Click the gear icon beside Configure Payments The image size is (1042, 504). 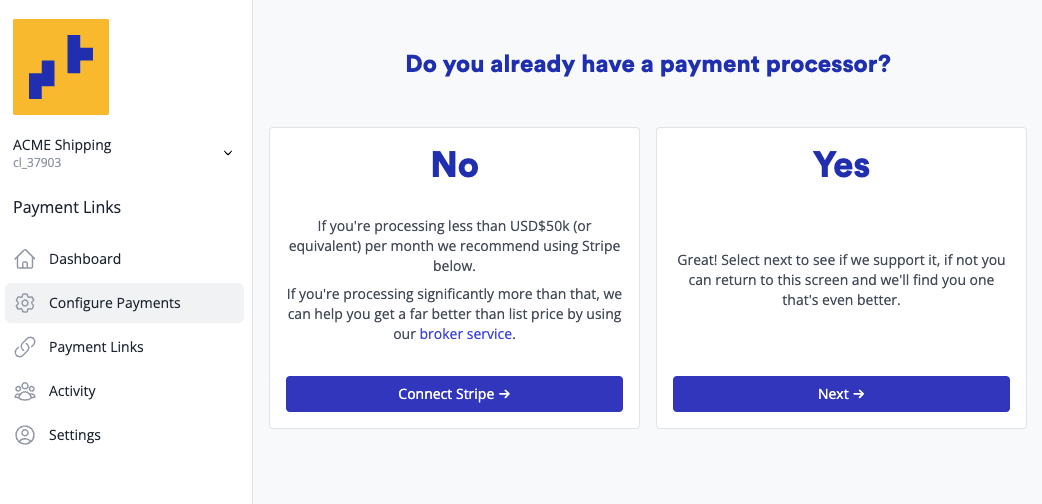(25, 303)
